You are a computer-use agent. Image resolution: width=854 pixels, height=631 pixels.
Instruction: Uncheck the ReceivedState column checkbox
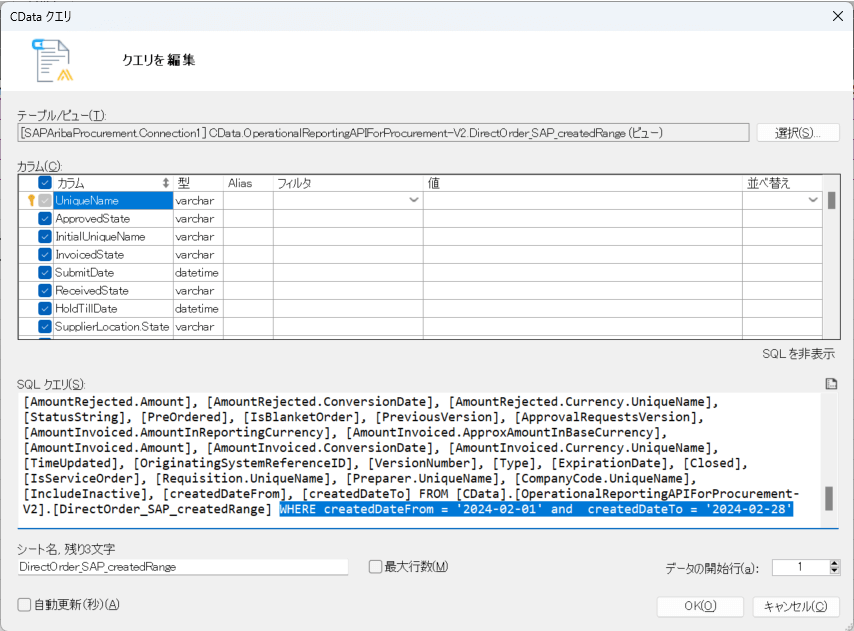[x=45, y=290]
